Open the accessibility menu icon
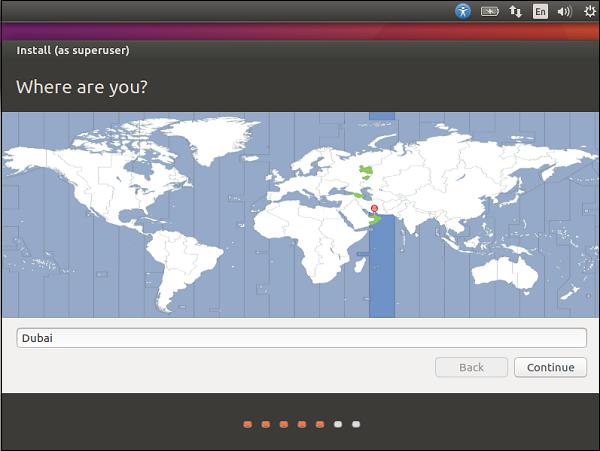The height and width of the screenshot is (451, 600). (x=462, y=12)
